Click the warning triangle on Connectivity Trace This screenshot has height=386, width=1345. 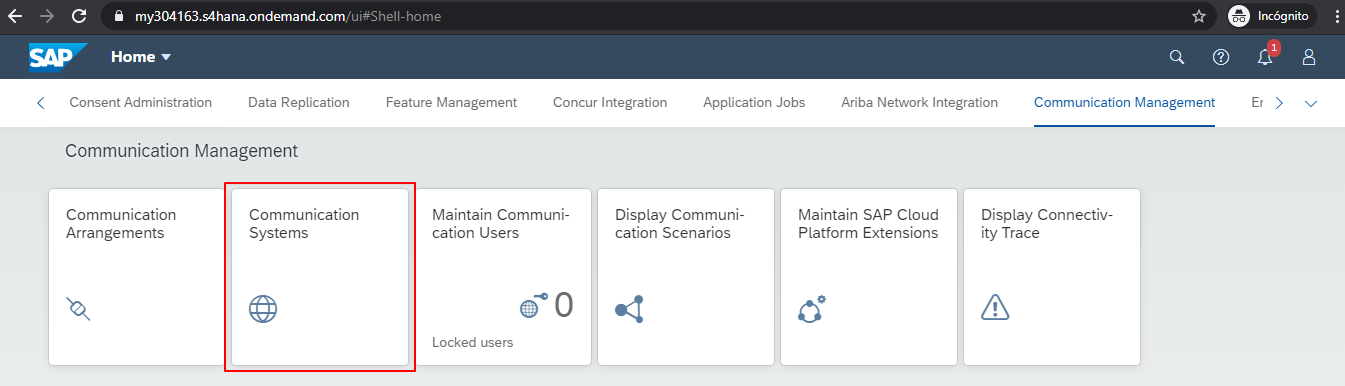pos(995,308)
